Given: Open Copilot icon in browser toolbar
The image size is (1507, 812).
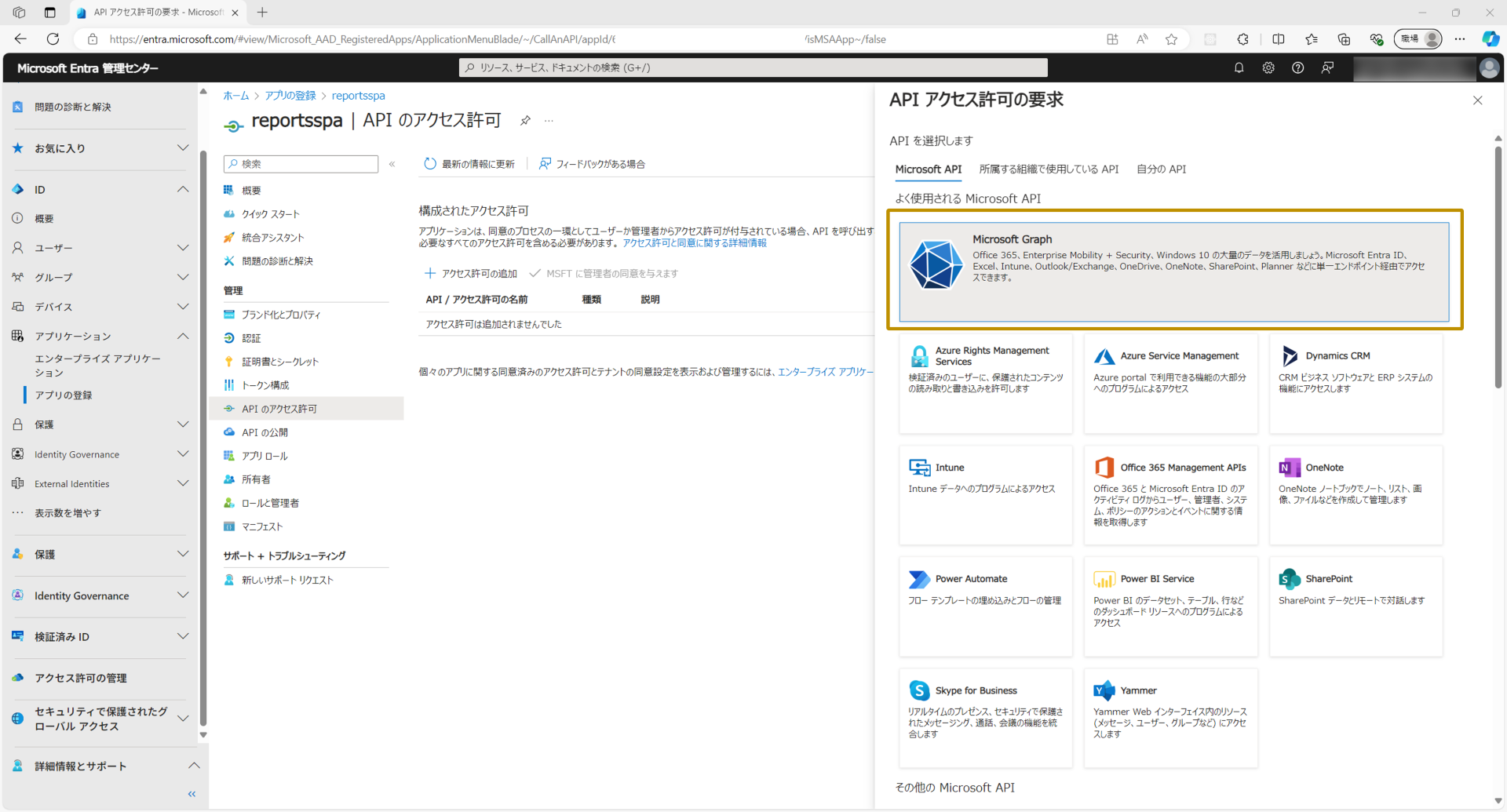Looking at the screenshot, I should pos(1490,39).
